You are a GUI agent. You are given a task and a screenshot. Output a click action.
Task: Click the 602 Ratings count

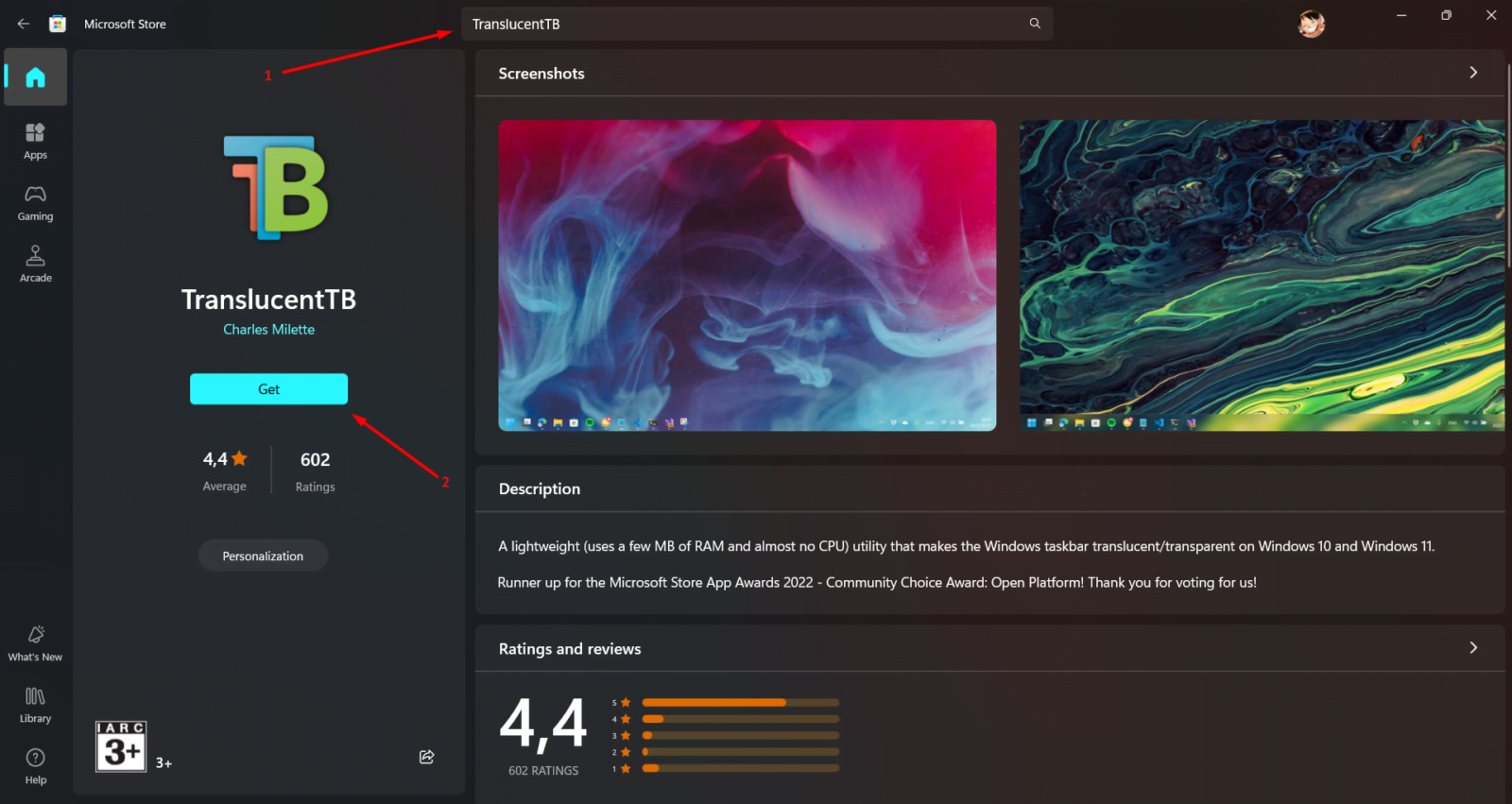[315, 470]
